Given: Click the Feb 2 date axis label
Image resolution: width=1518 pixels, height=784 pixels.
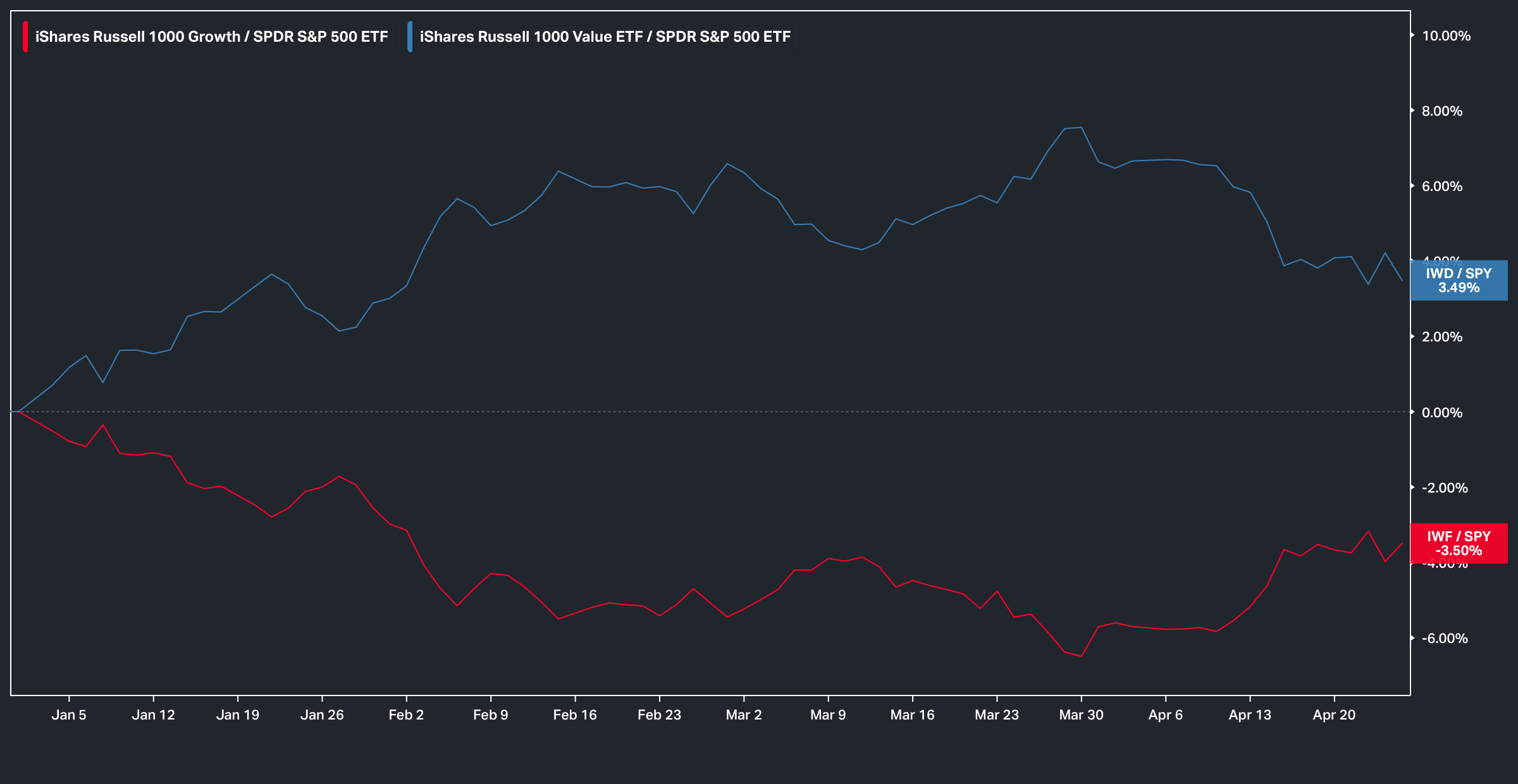Looking at the screenshot, I should (x=406, y=714).
